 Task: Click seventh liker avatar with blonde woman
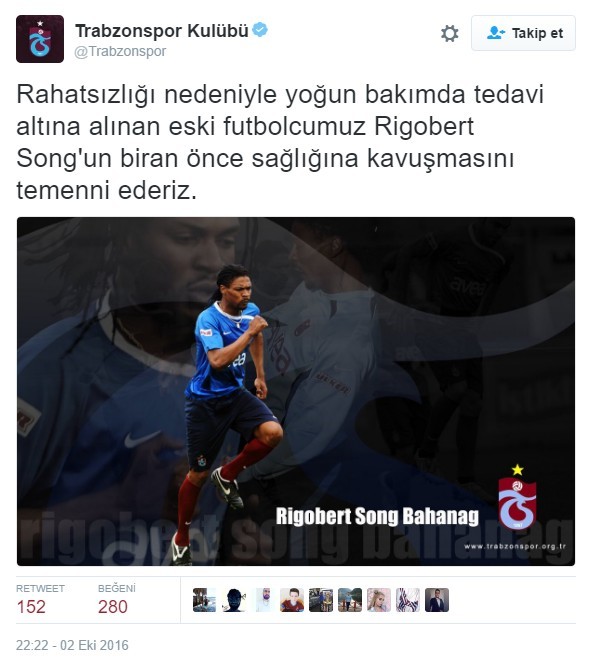point(379,600)
